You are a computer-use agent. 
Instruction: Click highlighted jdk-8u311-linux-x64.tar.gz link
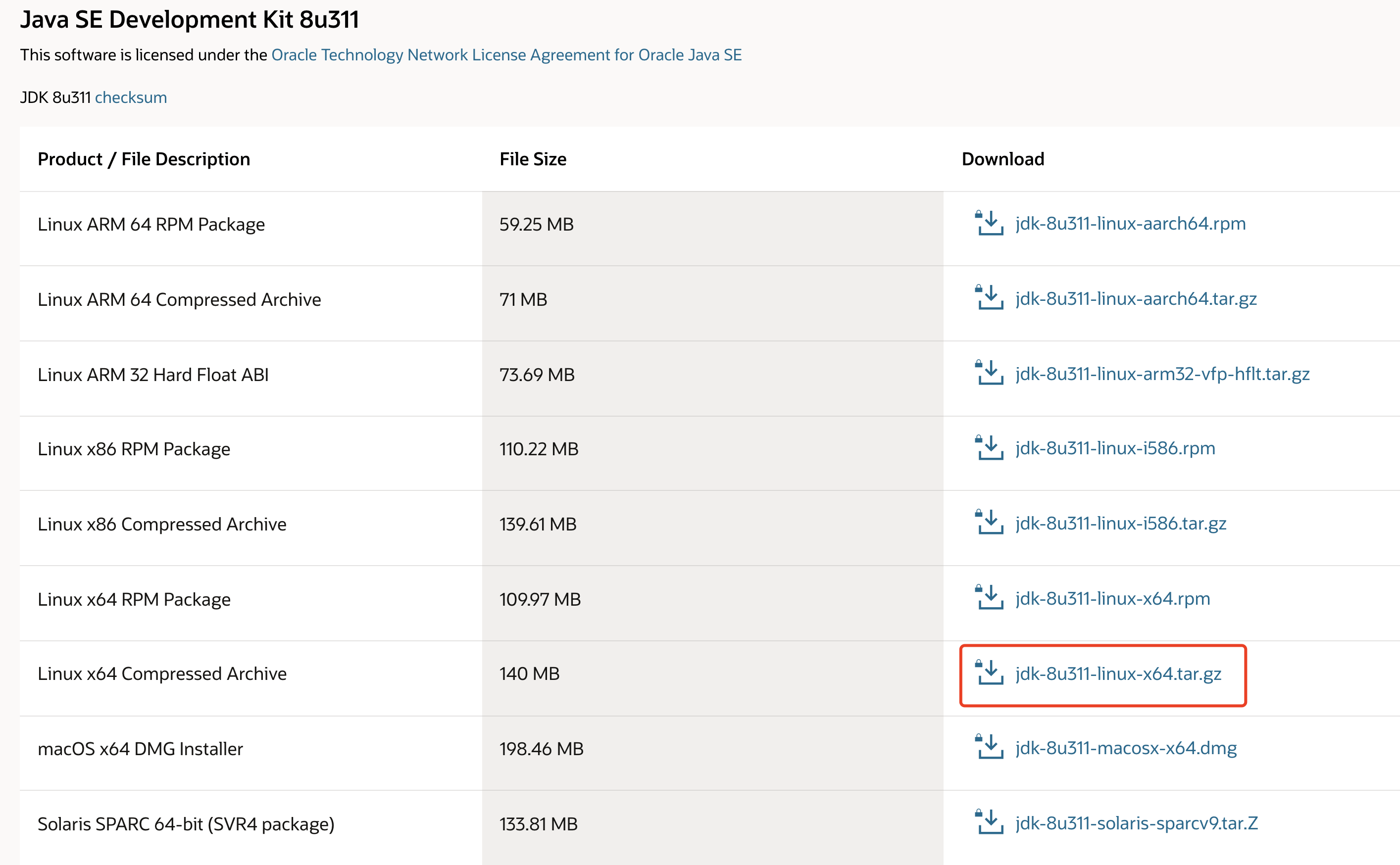[x=1118, y=674]
